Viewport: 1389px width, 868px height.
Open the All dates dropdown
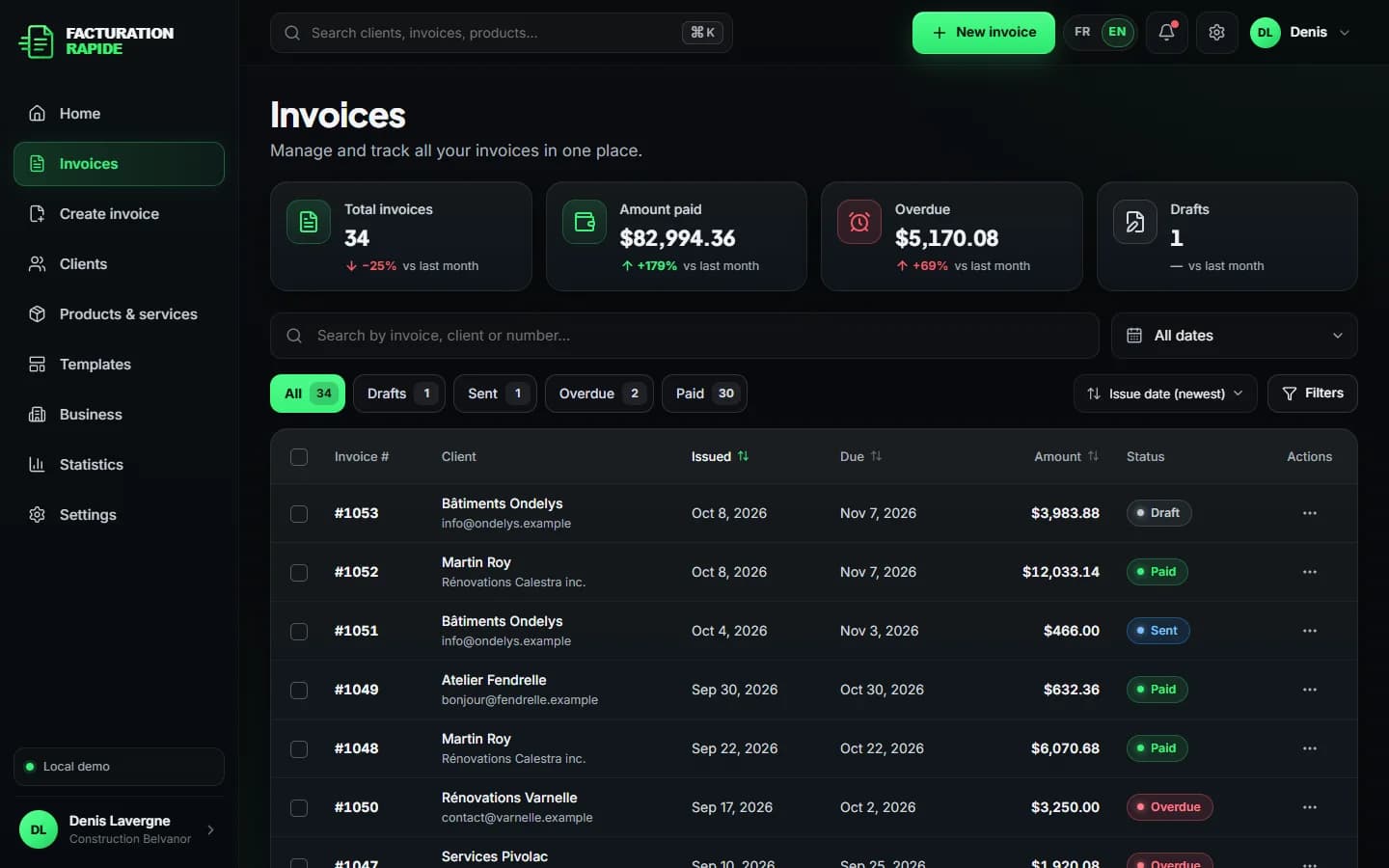[x=1234, y=336]
